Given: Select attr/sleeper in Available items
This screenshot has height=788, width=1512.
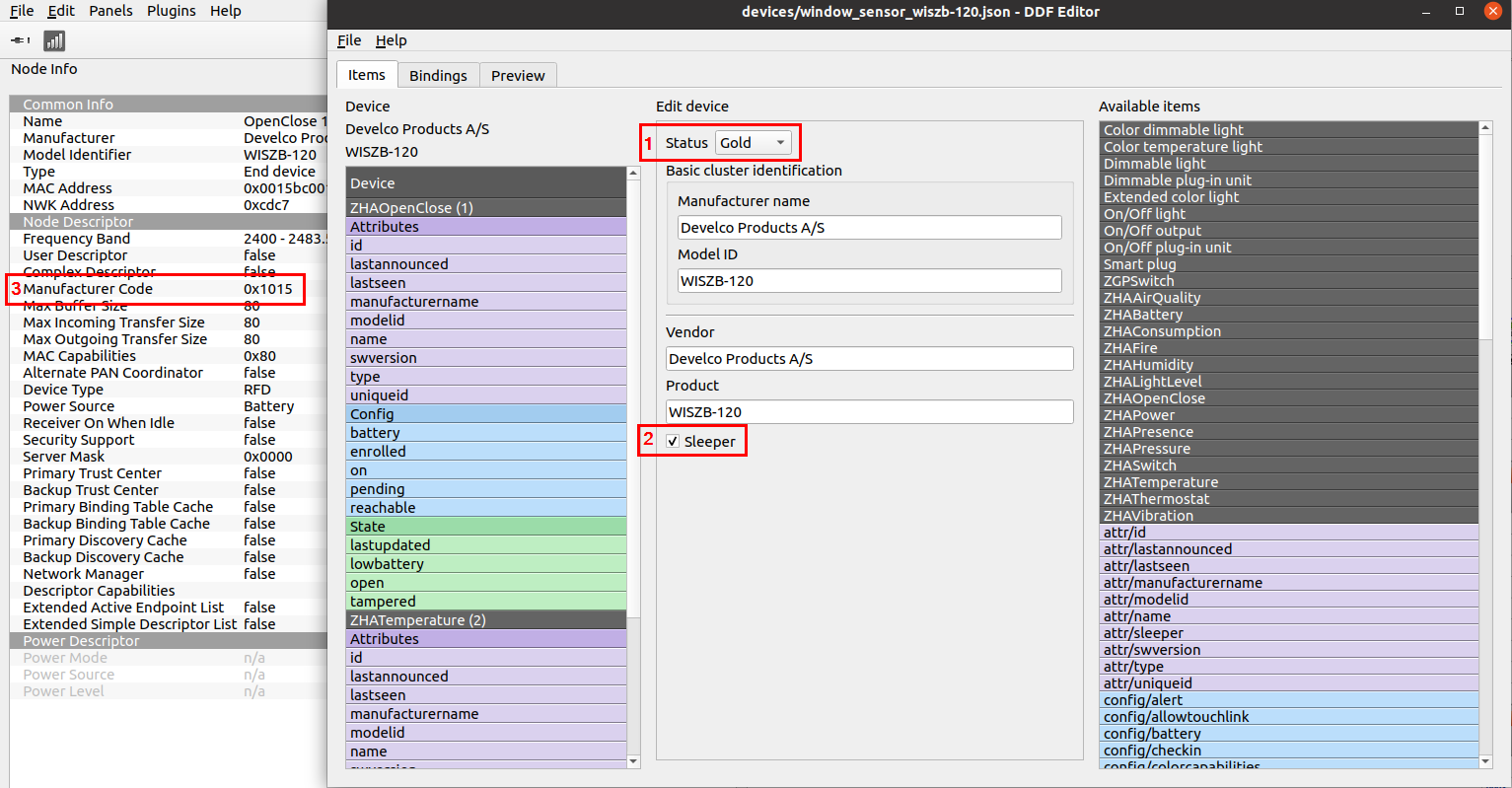Looking at the screenshot, I should (x=1289, y=633).
